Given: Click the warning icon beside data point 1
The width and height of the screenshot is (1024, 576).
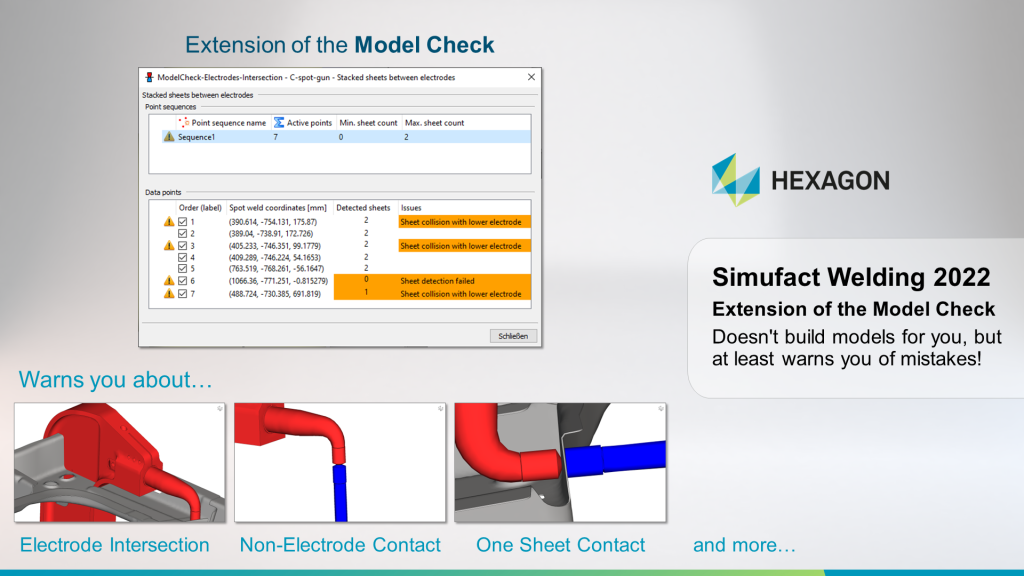Looking at the screenshot, I should coord(166,221).
